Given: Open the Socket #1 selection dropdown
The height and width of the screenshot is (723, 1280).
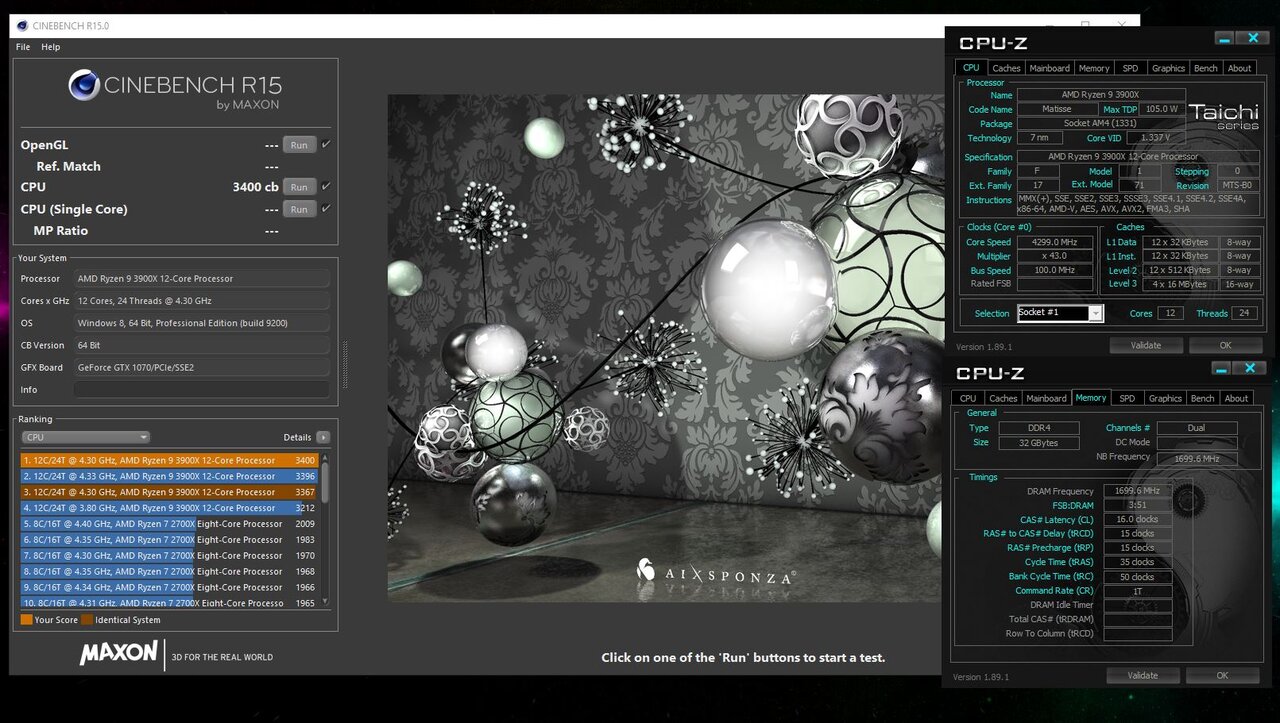Looking at the screenshot, I should coord(1060,313).
